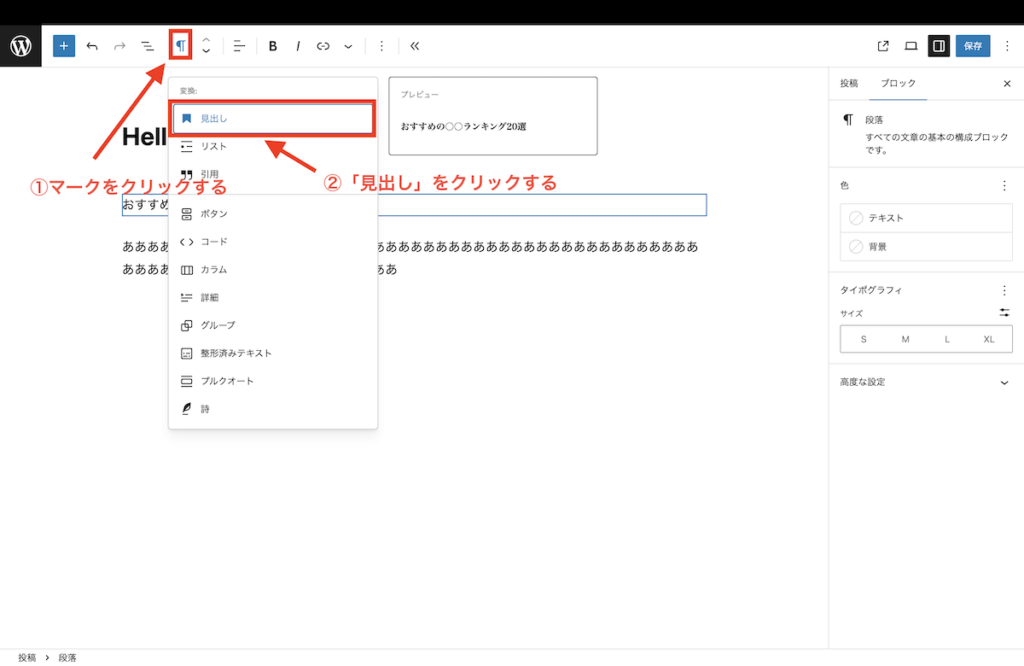
Task: Open the block inserter with the plus icon
Action: 63,45
